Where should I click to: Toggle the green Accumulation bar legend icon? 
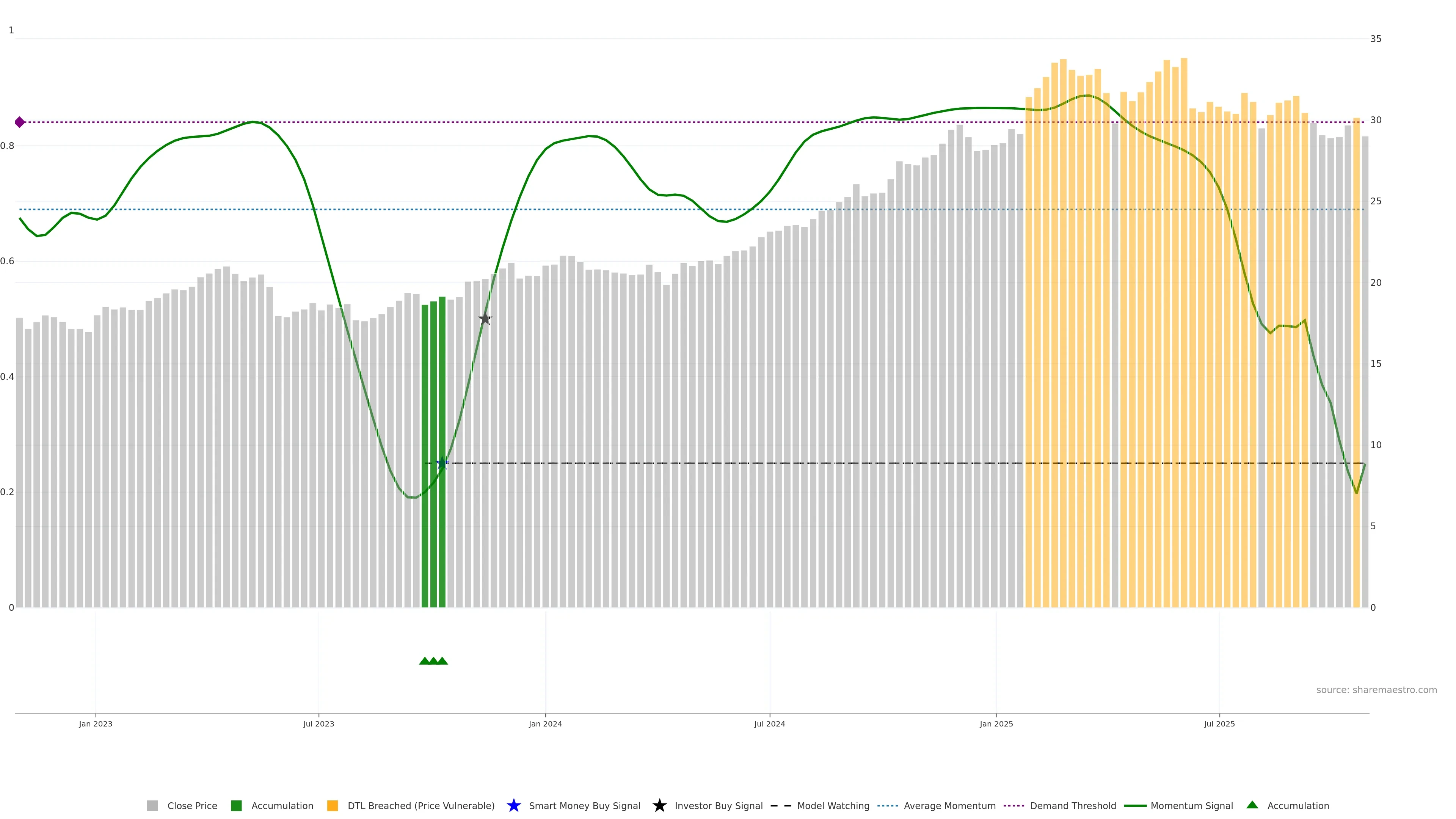[236, 805]
